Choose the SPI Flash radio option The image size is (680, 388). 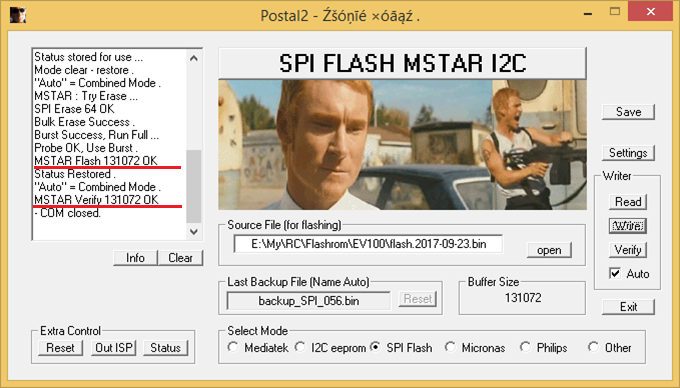click(376, 347)
